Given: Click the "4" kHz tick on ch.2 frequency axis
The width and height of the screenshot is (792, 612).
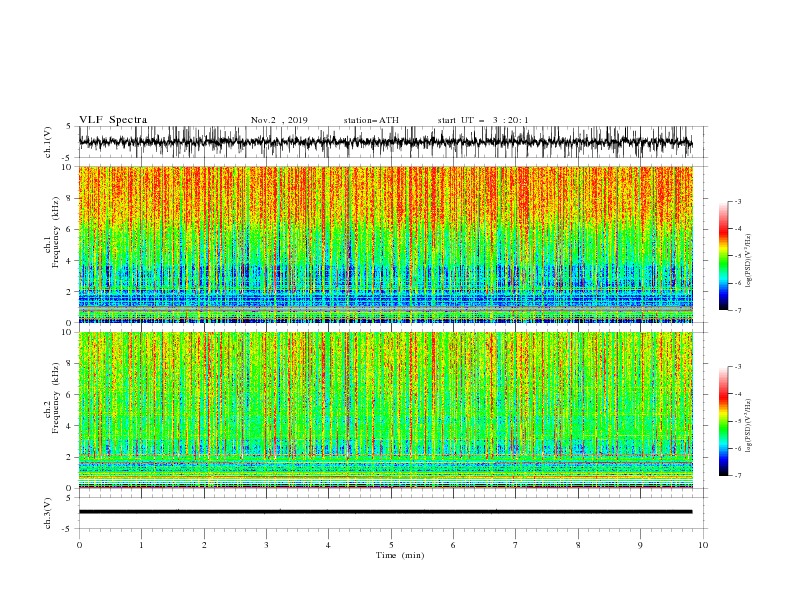Looking at the screenshot, I should pyautogui.click(x=69, y=426).
